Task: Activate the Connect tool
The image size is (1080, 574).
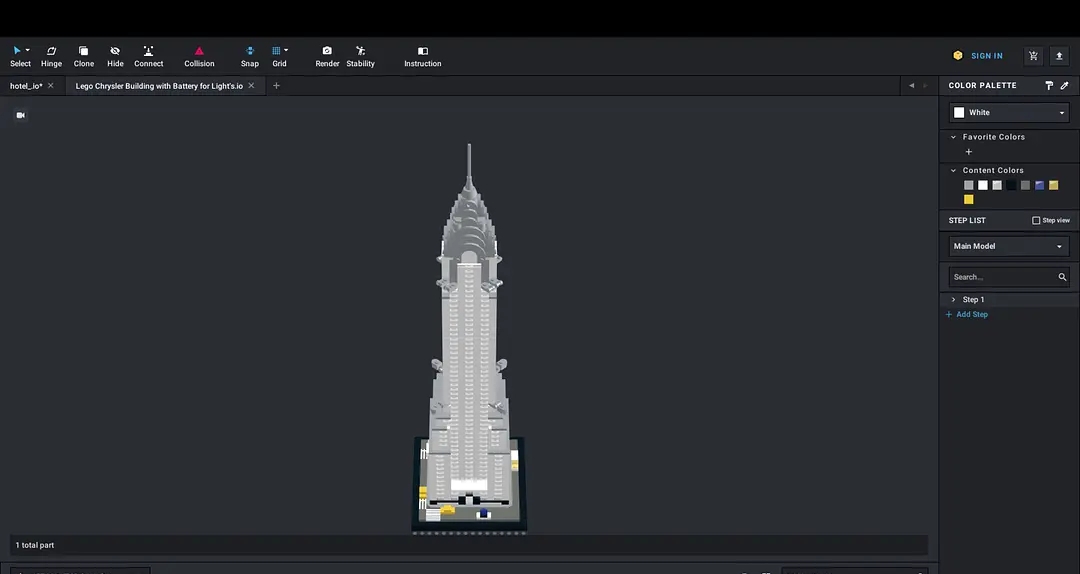Action: click(148, 56)
